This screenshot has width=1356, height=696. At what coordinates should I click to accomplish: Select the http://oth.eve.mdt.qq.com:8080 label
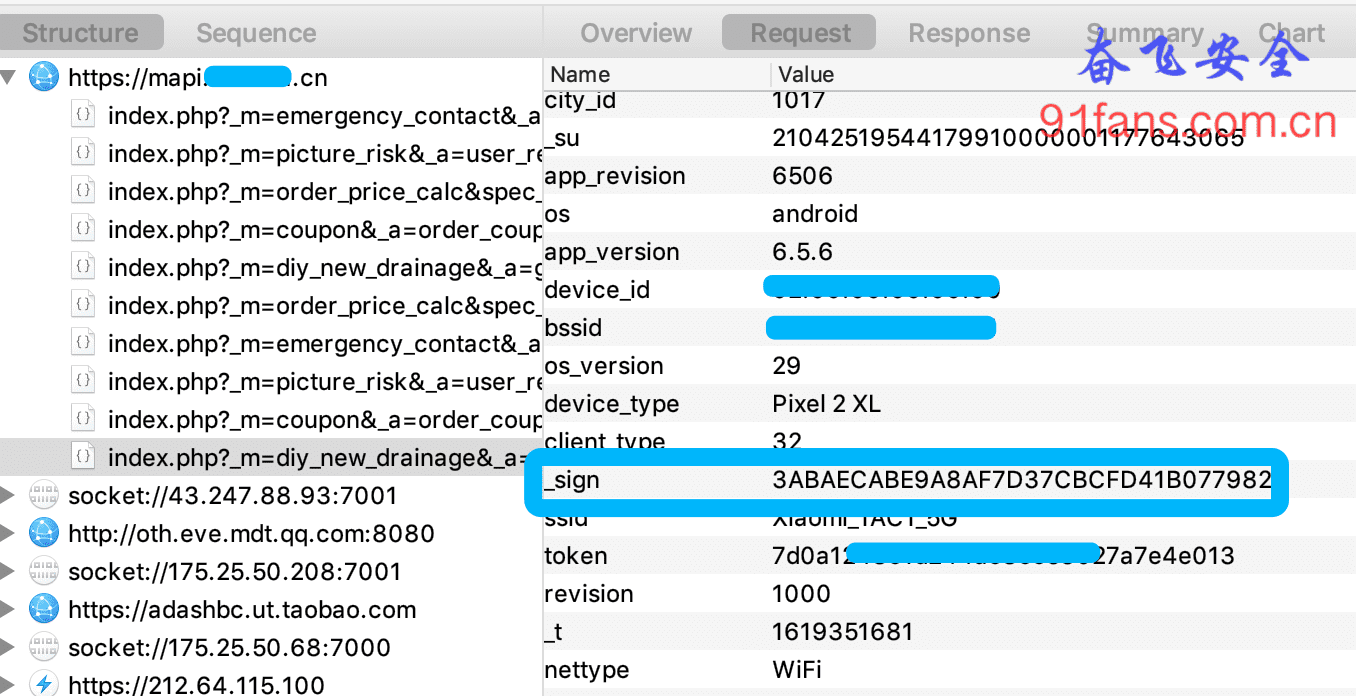click(251, 533)
